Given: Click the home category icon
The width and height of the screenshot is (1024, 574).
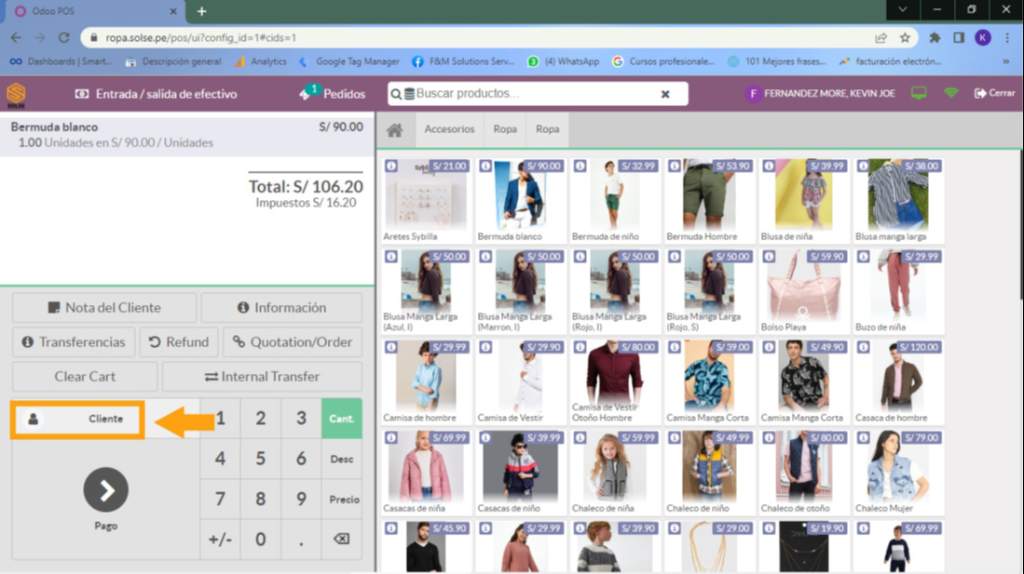Looking at the screenshot, I should (x=395, y=130).
